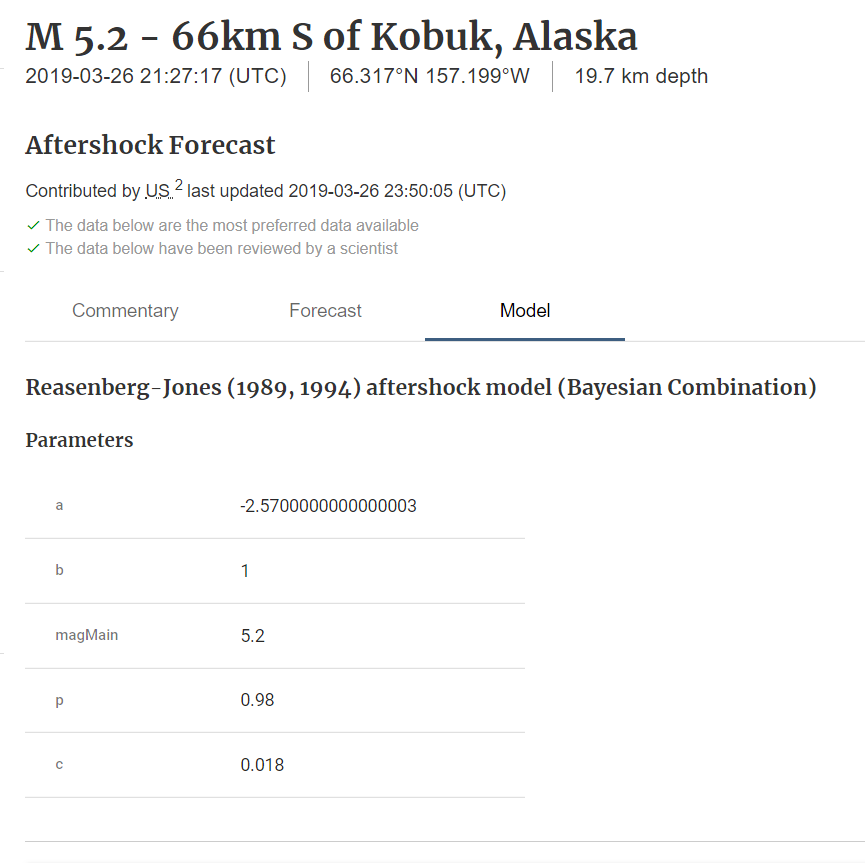Click the b parameter value 1
The width and height of the screenshot is (865, 863).
click(245, 571)
